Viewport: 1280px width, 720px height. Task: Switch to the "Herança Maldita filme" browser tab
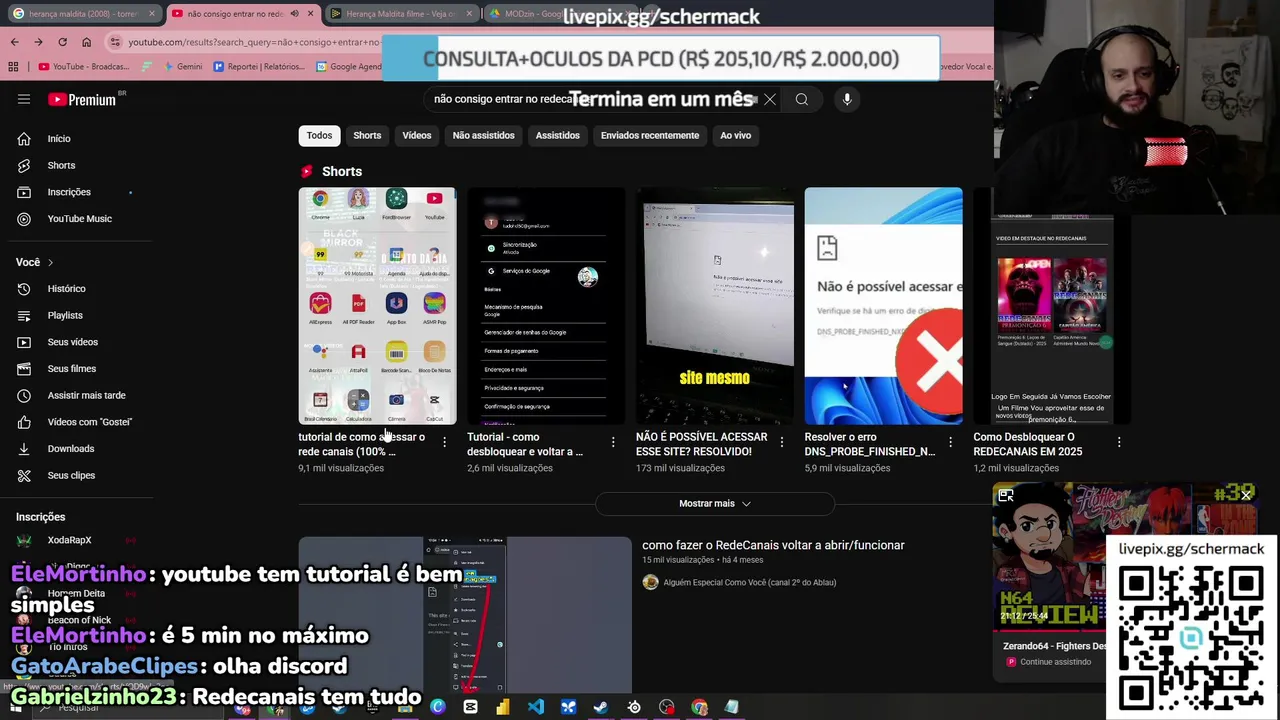pos(400,14)
